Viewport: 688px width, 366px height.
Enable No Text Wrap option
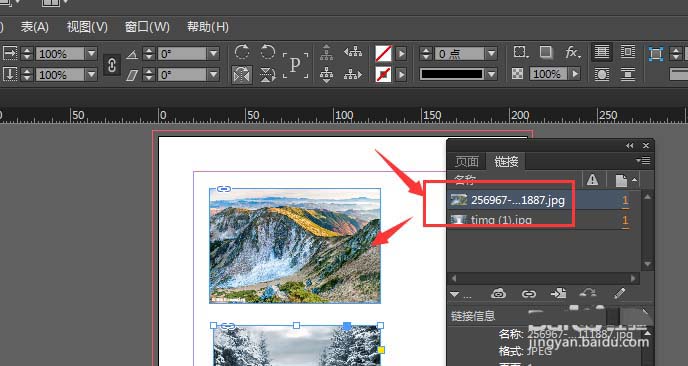602,53
